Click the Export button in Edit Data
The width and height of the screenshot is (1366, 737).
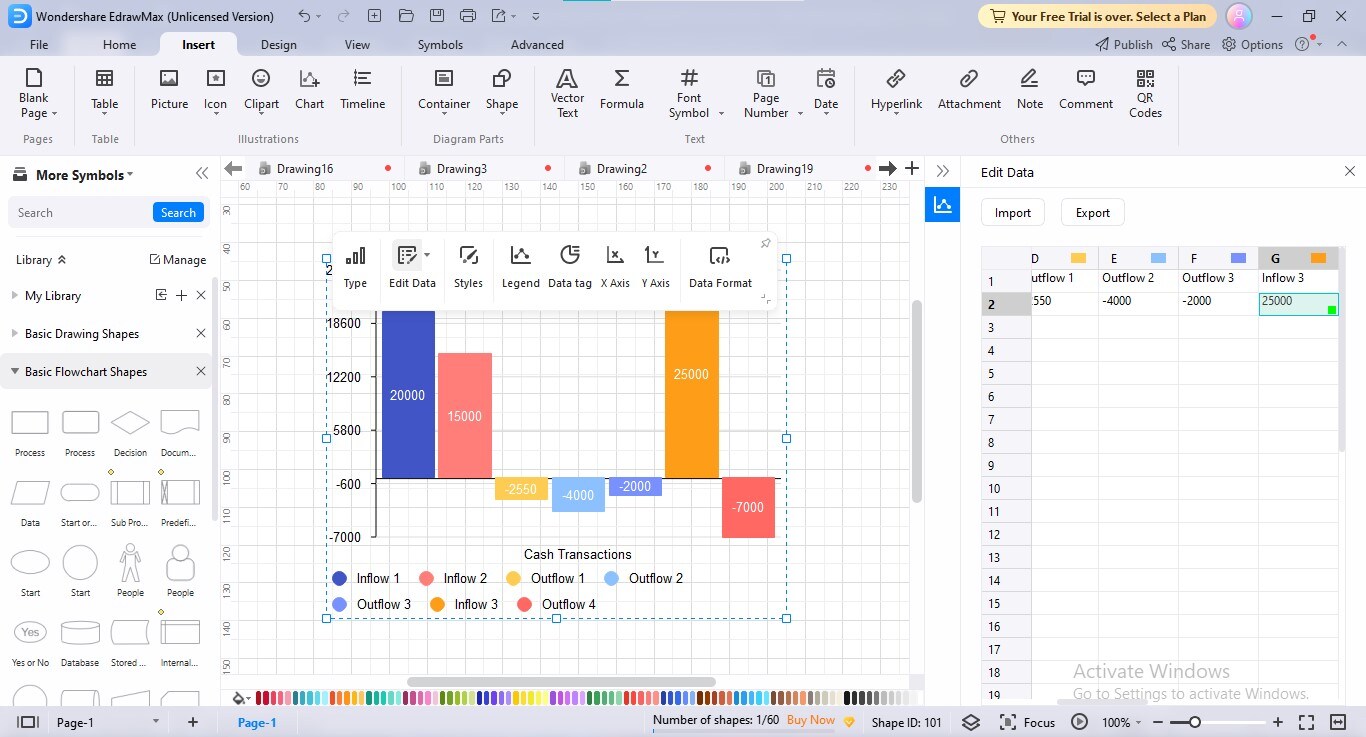(1092, 212)
